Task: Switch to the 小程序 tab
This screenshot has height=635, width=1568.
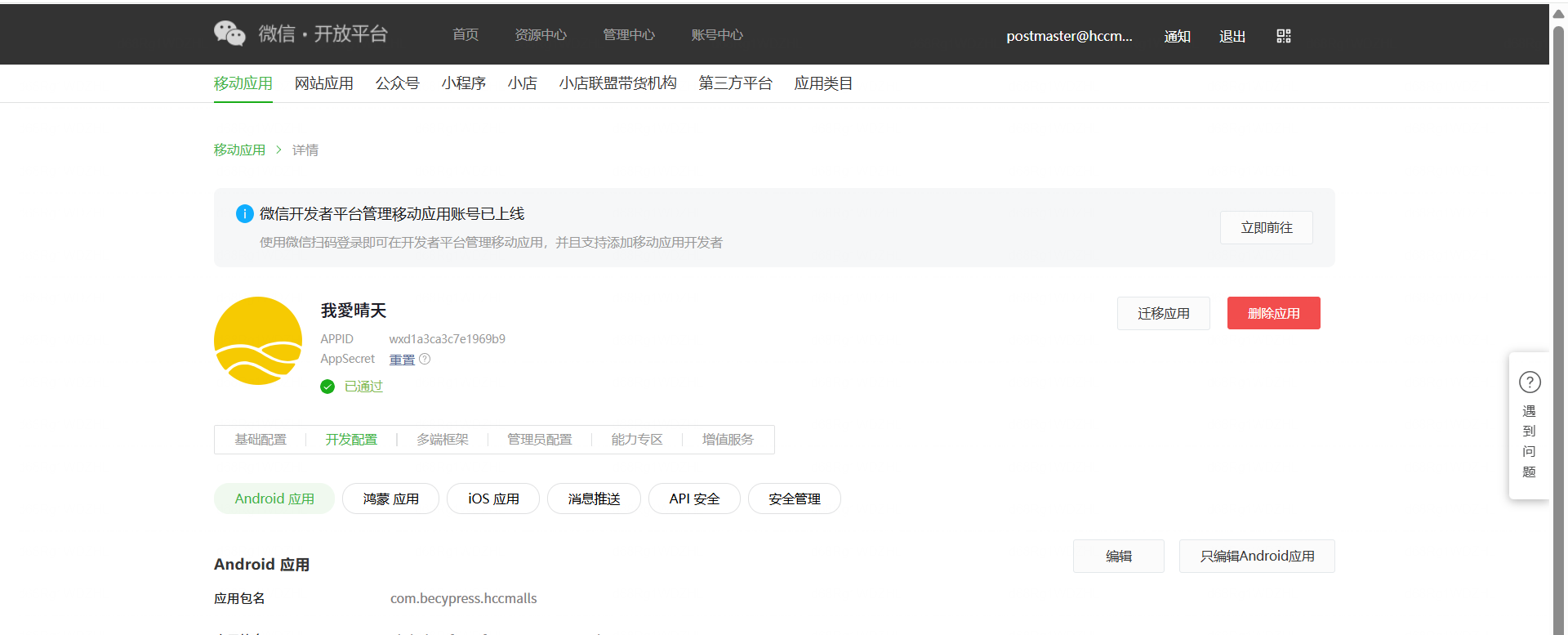Action: (464, 83)
